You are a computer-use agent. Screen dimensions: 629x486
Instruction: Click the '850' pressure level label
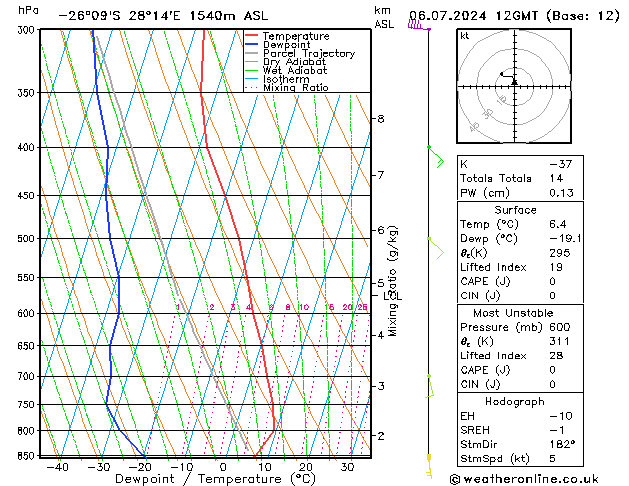[28, 456]
